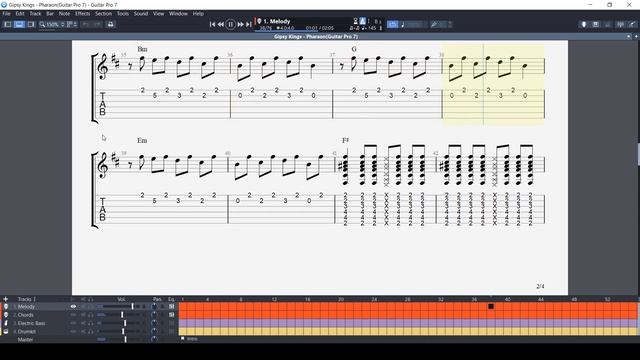Skip forward to next bar
Screen dimensions: 640x360
(240, 24)
